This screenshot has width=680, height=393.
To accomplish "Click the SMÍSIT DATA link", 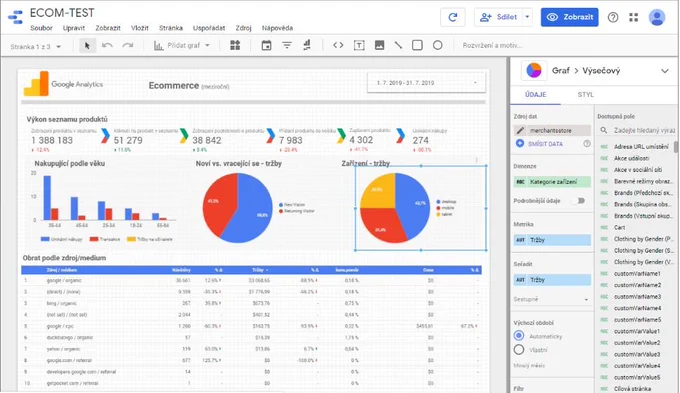I will [x=545, y=144].
